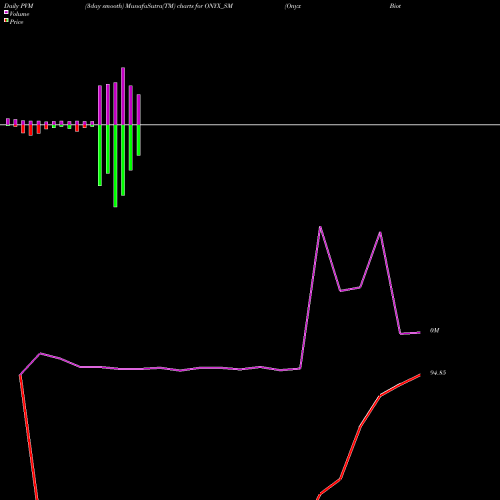Viewport: 500px width, 500px height.
Task: Click the tallest magenta volume bar
Action: pyautogui.click(x=123, y=96)
